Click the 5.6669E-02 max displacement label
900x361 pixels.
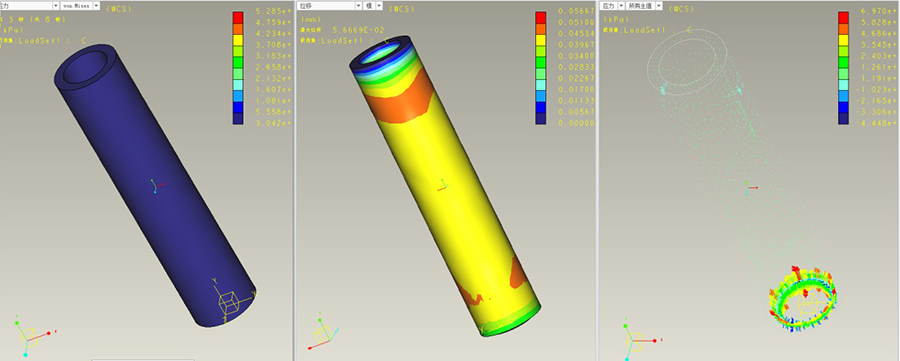click(x=358, y=29)
